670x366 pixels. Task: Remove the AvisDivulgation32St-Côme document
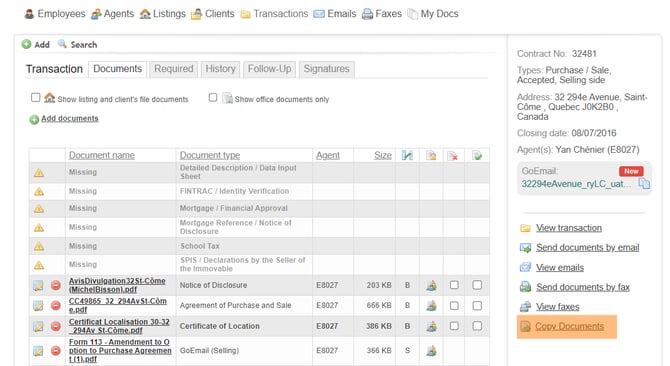coord(56,285)
